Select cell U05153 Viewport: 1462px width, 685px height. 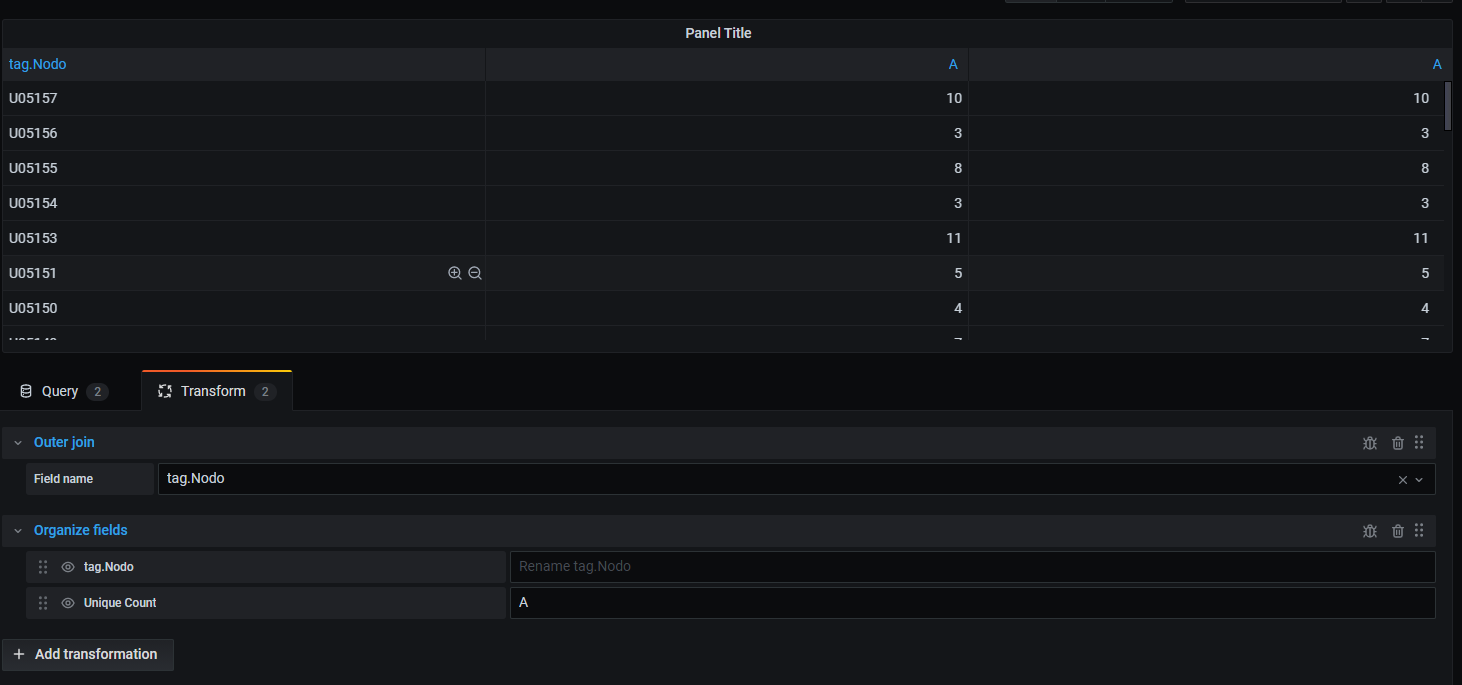tap(244, 238)
